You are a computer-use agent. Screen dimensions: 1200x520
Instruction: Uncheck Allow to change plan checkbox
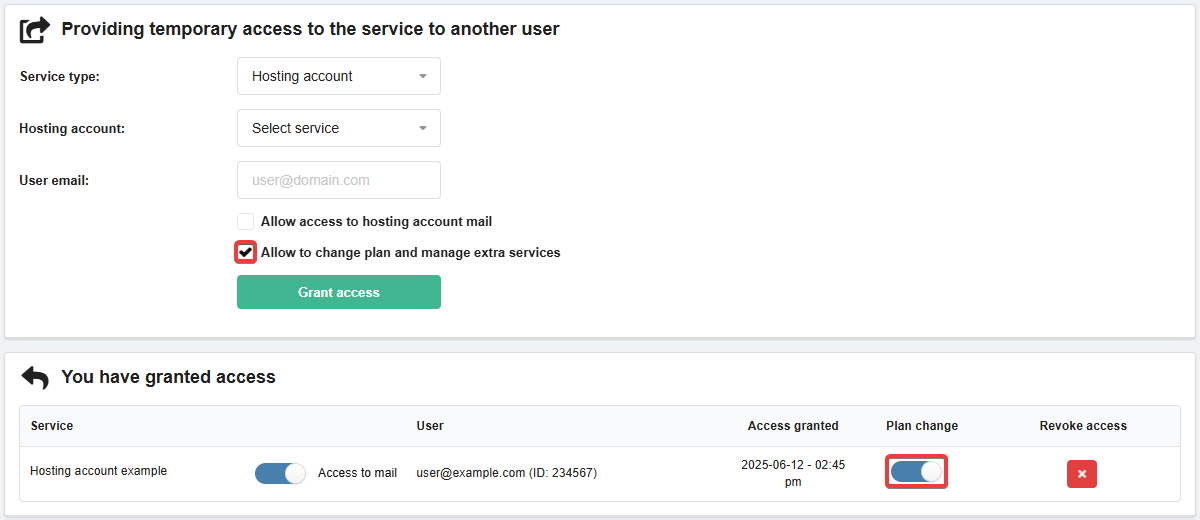point(245,252)
